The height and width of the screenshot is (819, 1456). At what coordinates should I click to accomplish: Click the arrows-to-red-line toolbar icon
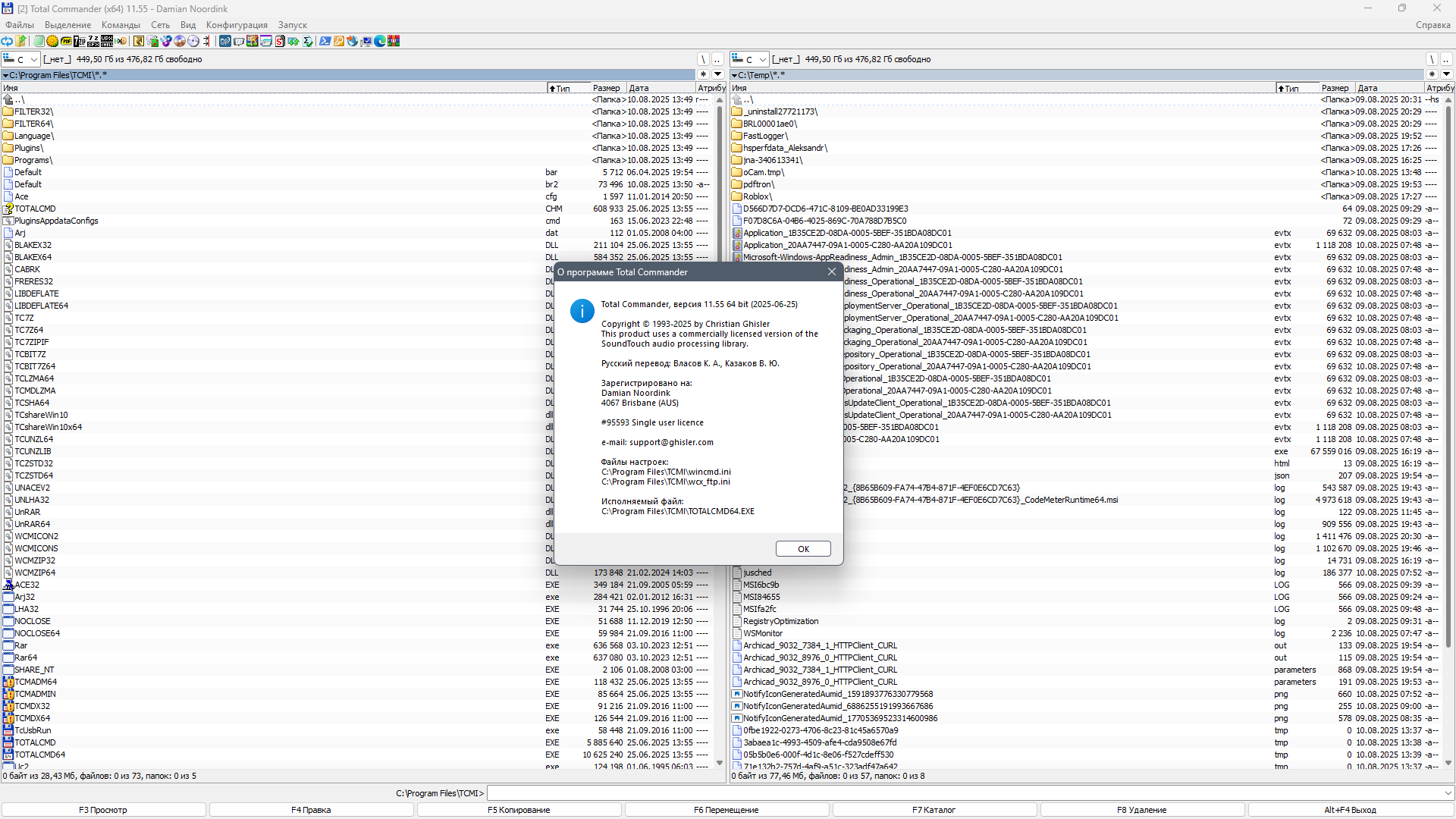207,41
